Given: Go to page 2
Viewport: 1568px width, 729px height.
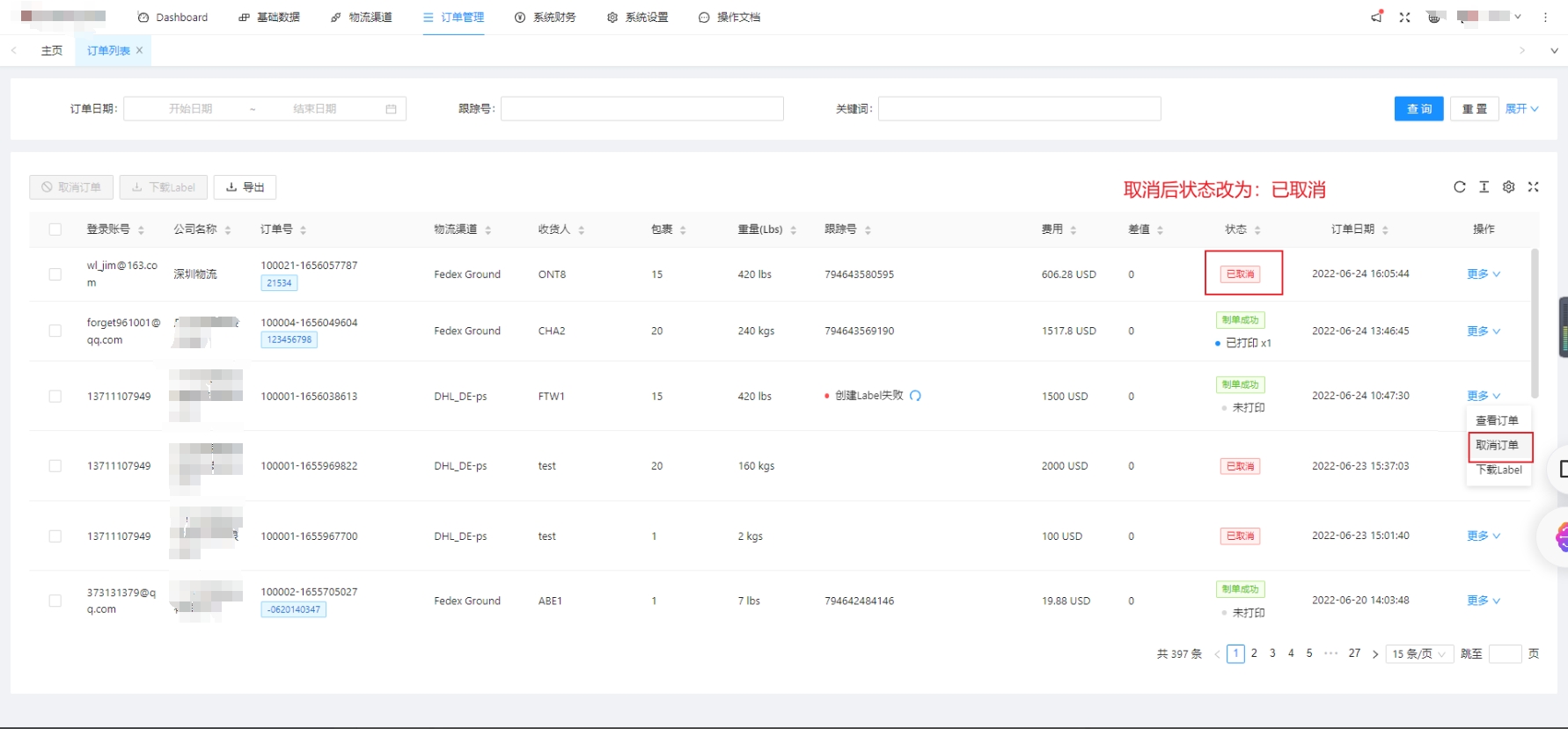Looking at the screenshot, I should click(1254, 653).
